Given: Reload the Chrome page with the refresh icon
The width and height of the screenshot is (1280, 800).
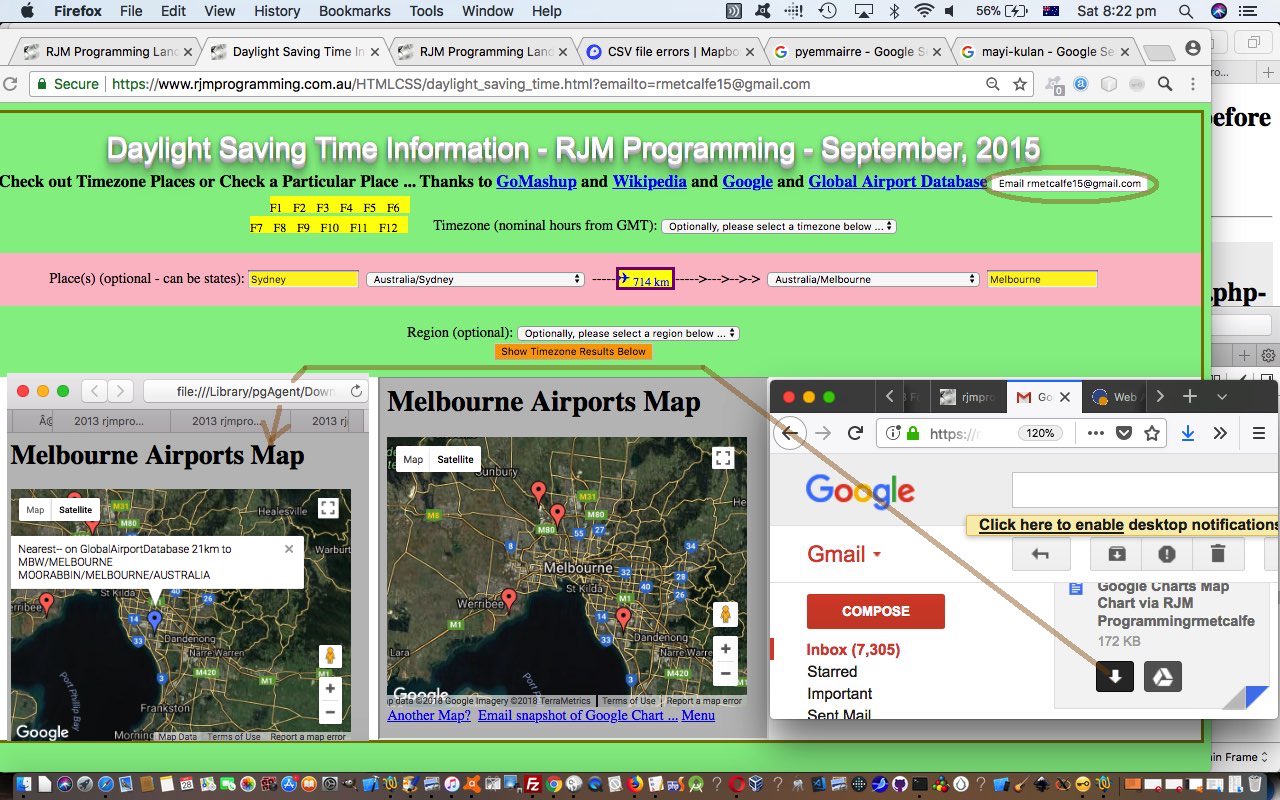Looking at the screenshot, I should (x=11, y=85).
